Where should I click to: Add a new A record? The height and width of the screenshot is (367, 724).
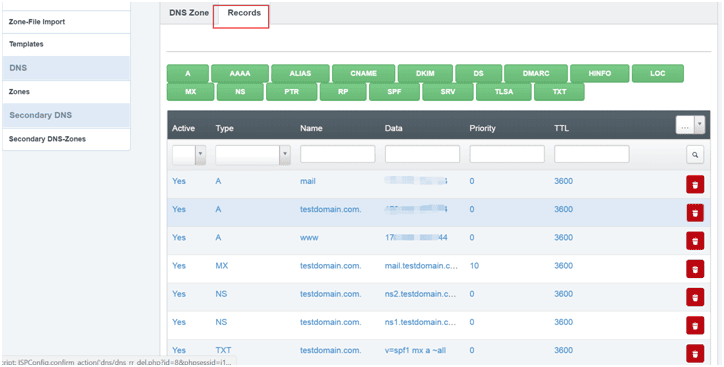click(187, 73)
